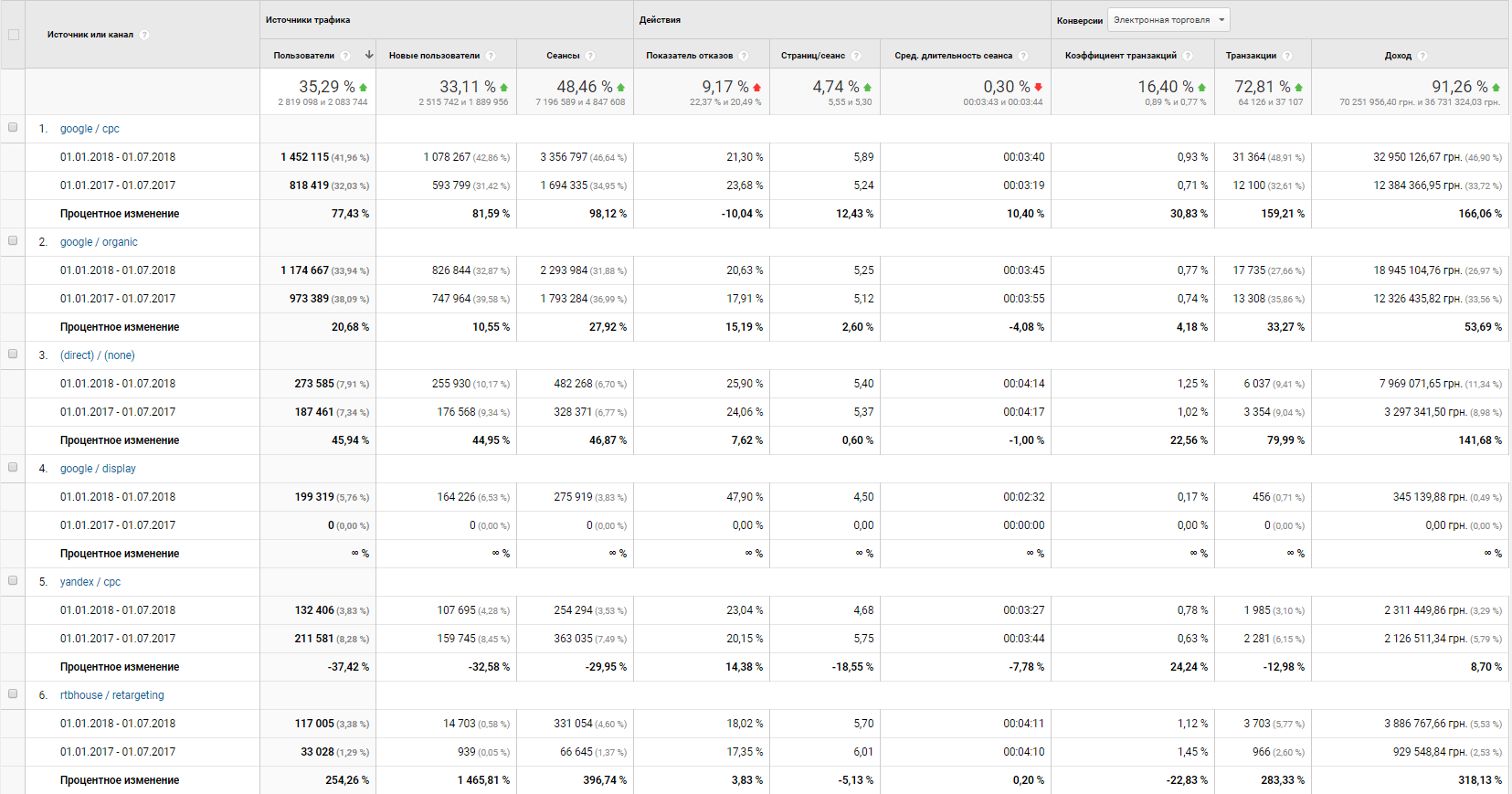Click the 35,29 % users summary value
The height and width of the screenshot is (794, 1512).
327,87
